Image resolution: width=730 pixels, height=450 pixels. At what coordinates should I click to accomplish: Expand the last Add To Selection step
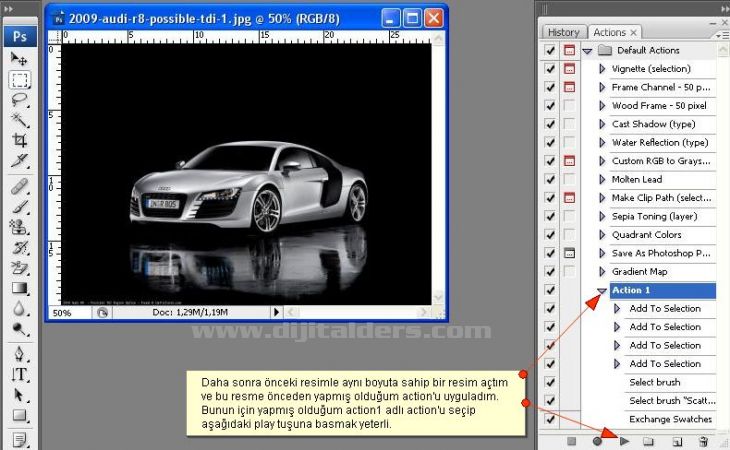pos(617,364)
